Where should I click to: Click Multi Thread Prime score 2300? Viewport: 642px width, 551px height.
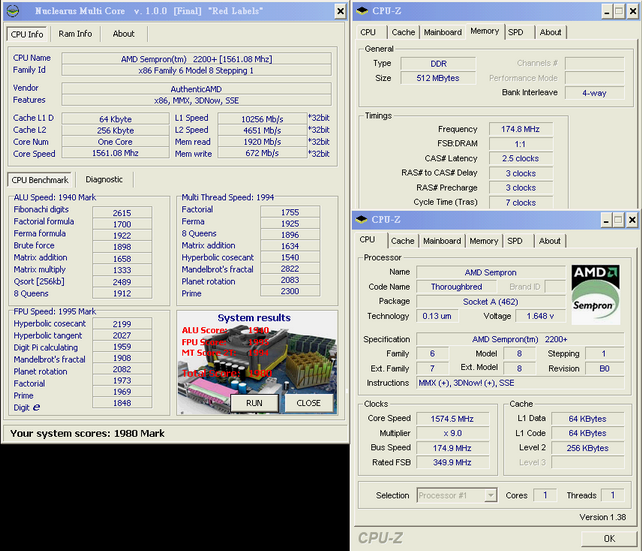(x=290, y=291)
